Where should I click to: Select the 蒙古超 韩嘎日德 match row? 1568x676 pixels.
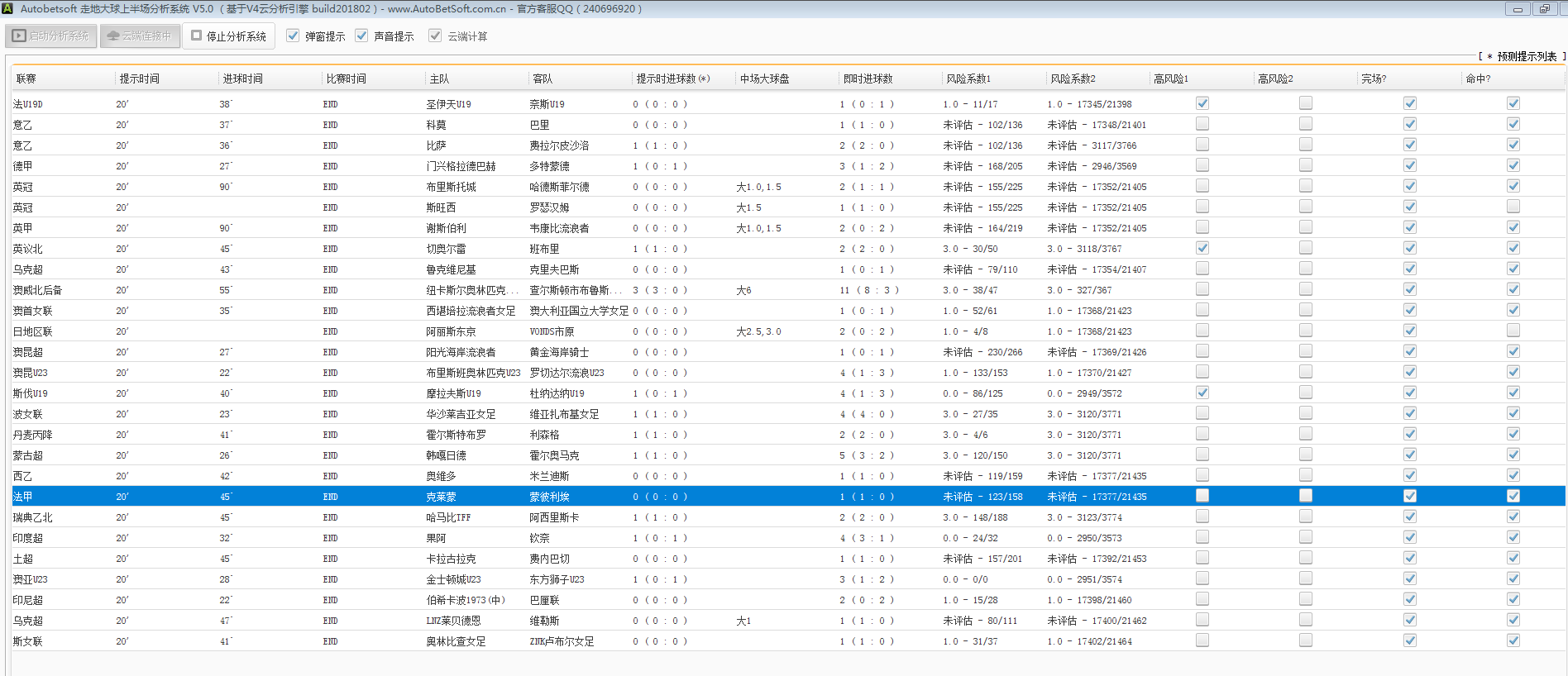[x=446, y=455]
